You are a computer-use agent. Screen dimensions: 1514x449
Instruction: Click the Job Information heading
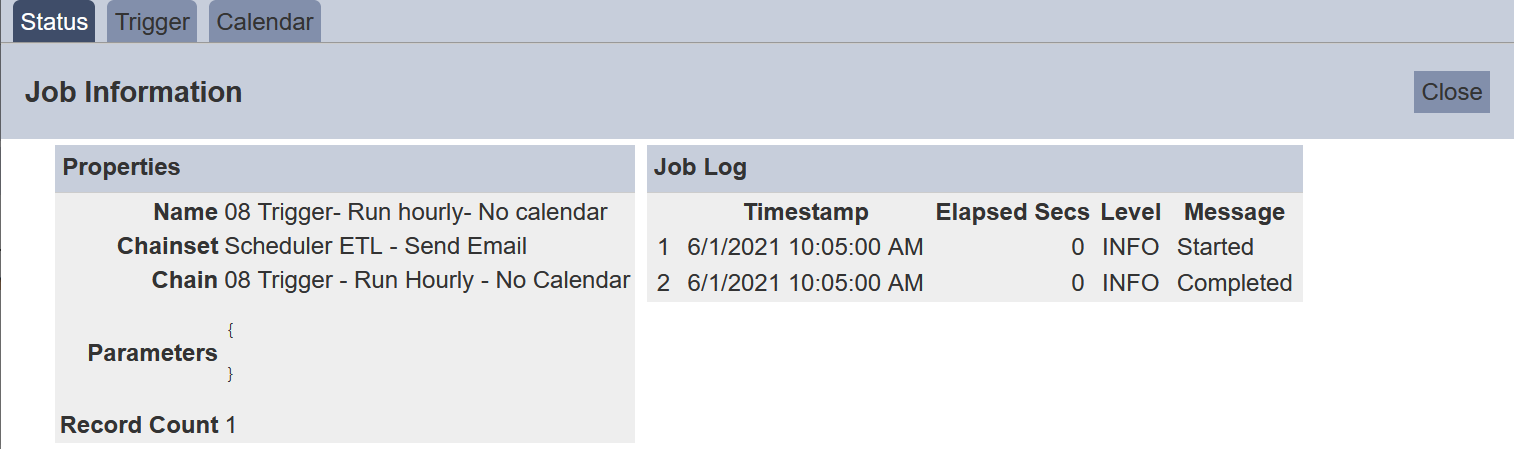[x=133, y=92]
